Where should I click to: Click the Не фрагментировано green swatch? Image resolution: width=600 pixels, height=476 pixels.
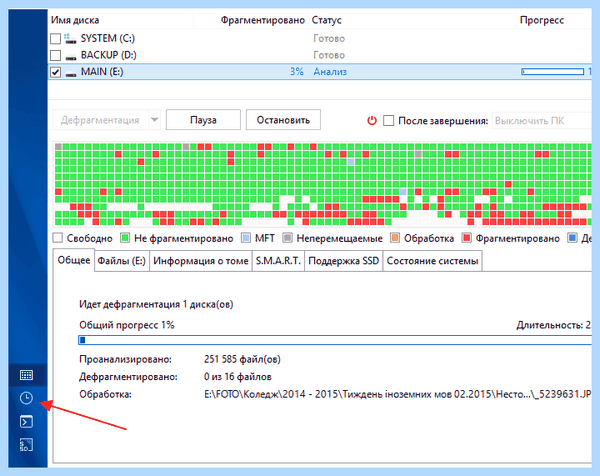pyautogui.click(x=125, y=238)
